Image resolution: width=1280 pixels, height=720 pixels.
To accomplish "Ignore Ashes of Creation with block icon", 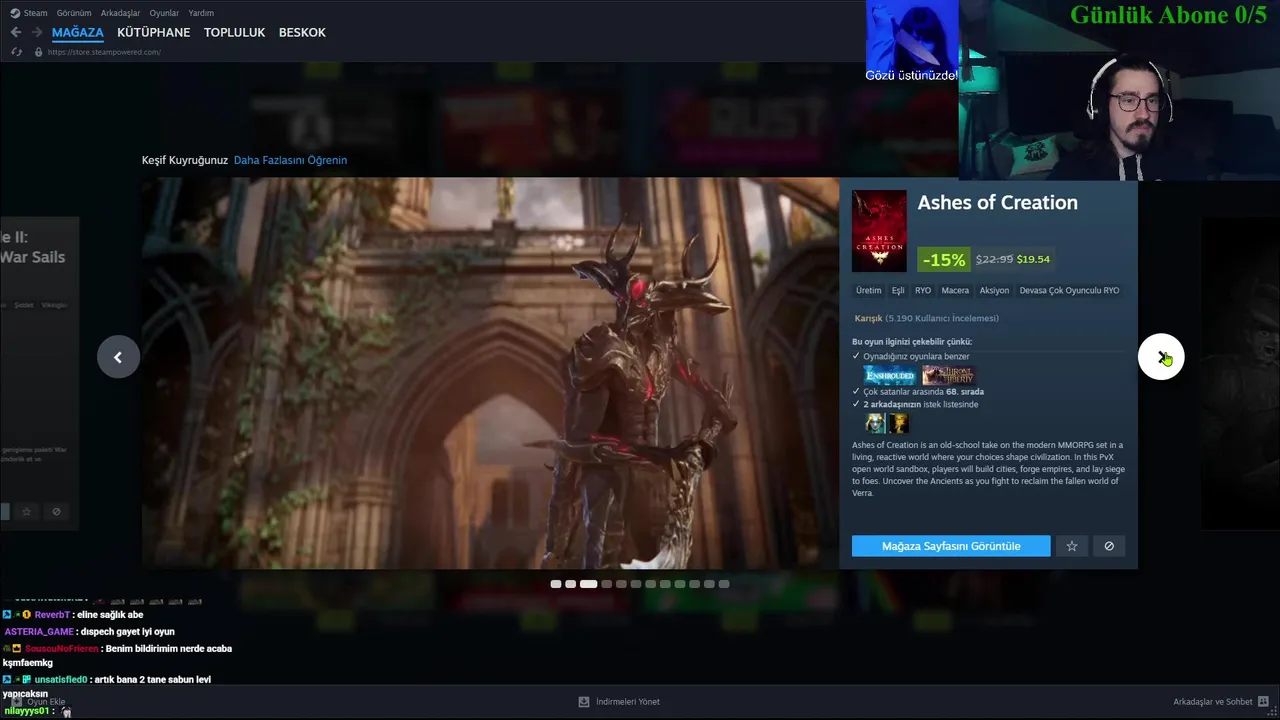I will 1109,546.
